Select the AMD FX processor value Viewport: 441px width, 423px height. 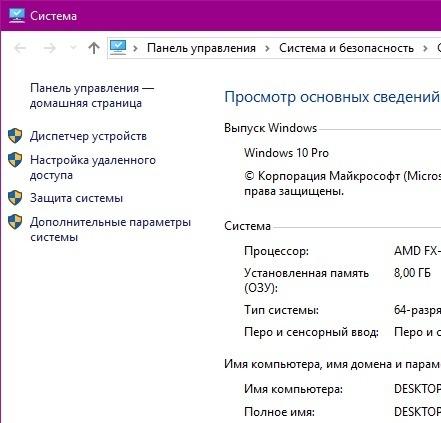point(417,251)
